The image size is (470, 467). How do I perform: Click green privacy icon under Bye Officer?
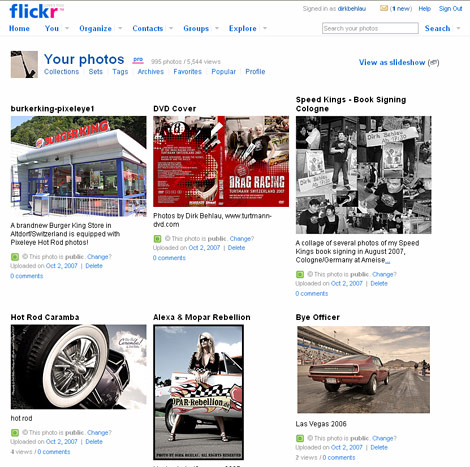point(300,438)
